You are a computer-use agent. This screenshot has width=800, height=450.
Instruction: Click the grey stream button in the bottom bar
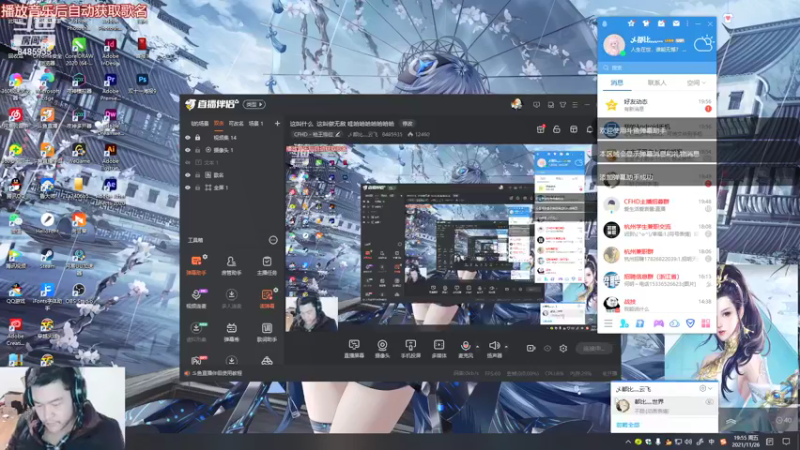click(x=594, y=348)
